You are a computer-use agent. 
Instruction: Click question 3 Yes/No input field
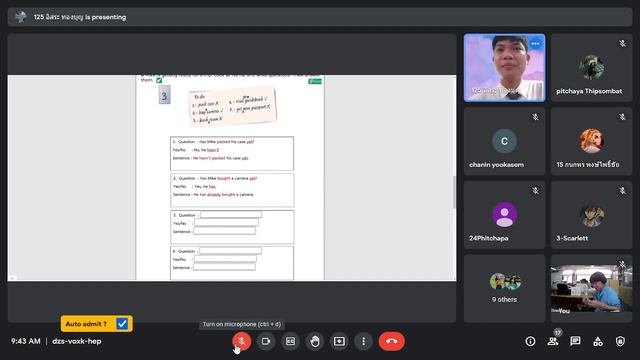click(x=226, y=223)
